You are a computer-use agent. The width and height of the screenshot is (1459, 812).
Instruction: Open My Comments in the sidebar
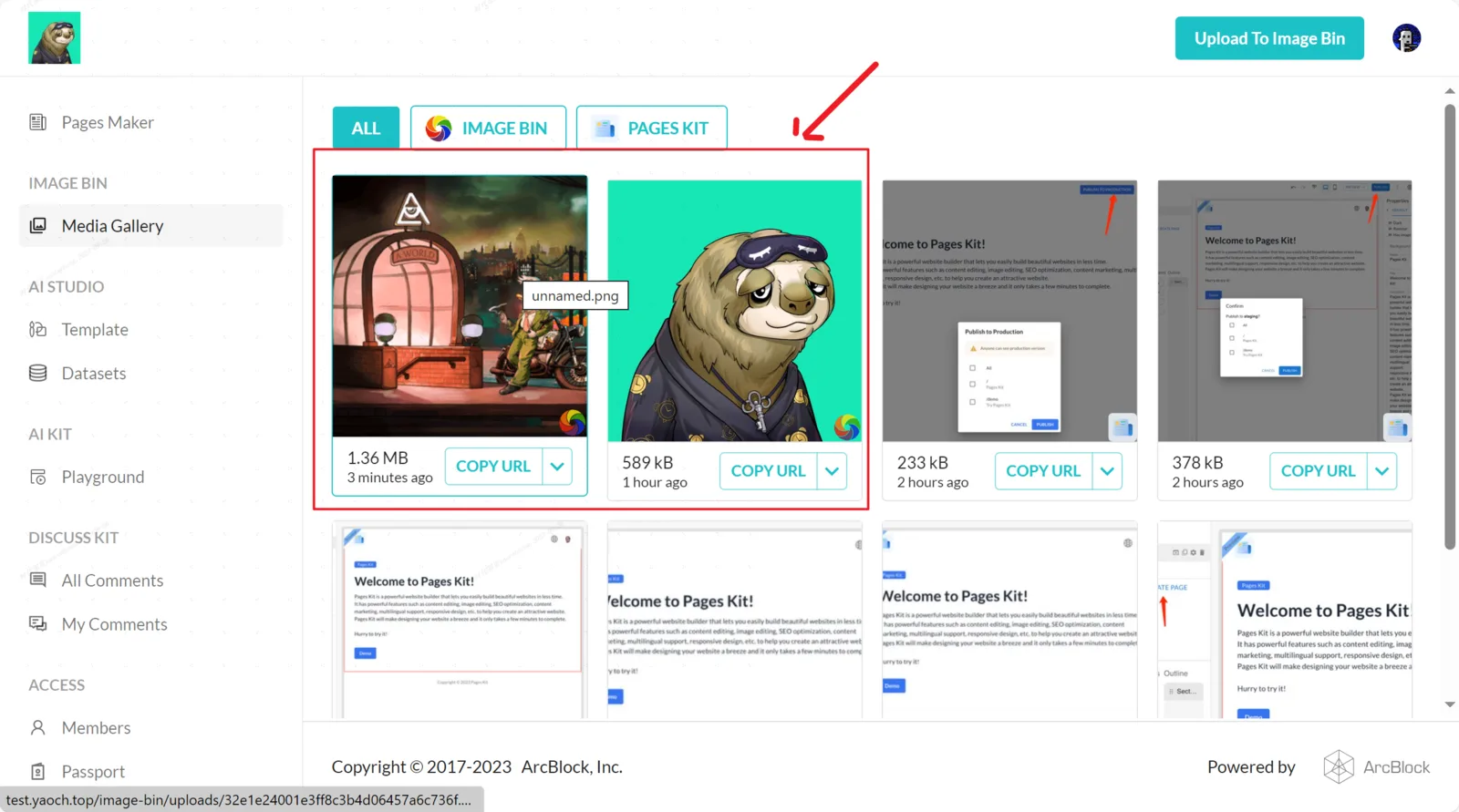(151, 623)
